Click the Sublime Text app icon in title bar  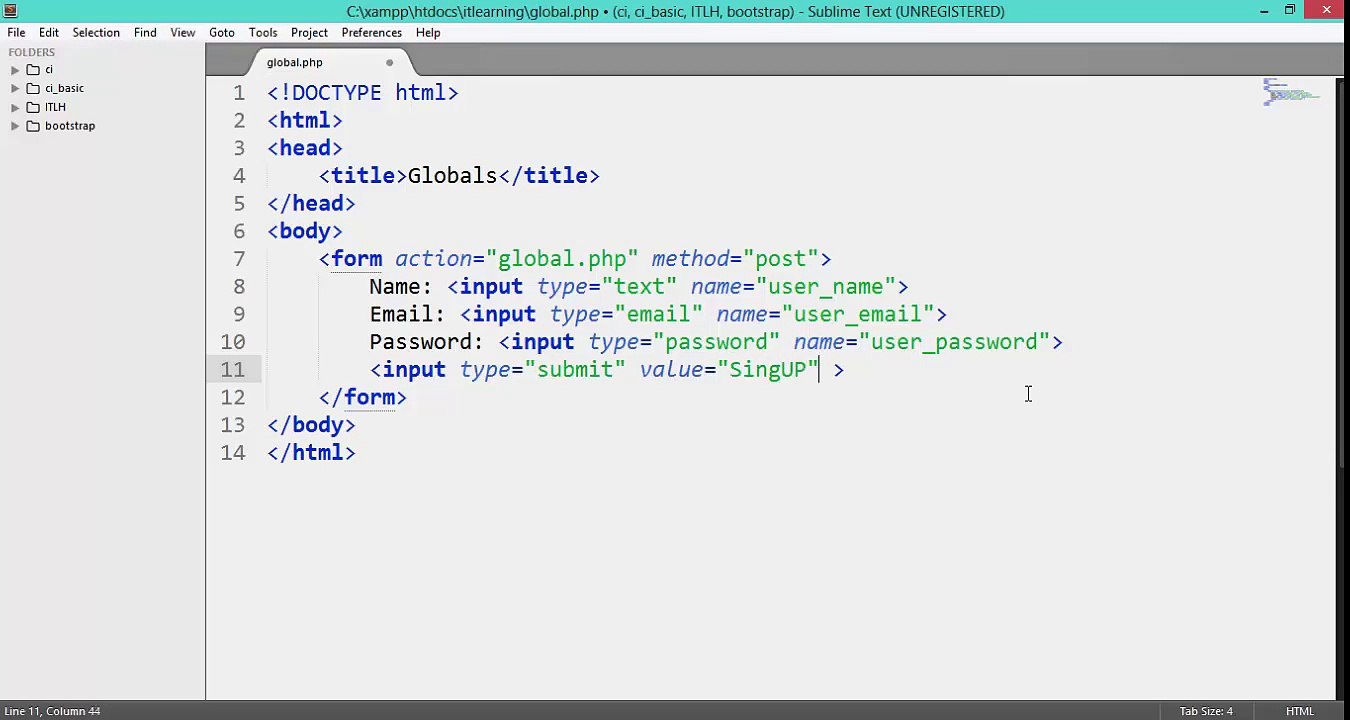(10, 11)
